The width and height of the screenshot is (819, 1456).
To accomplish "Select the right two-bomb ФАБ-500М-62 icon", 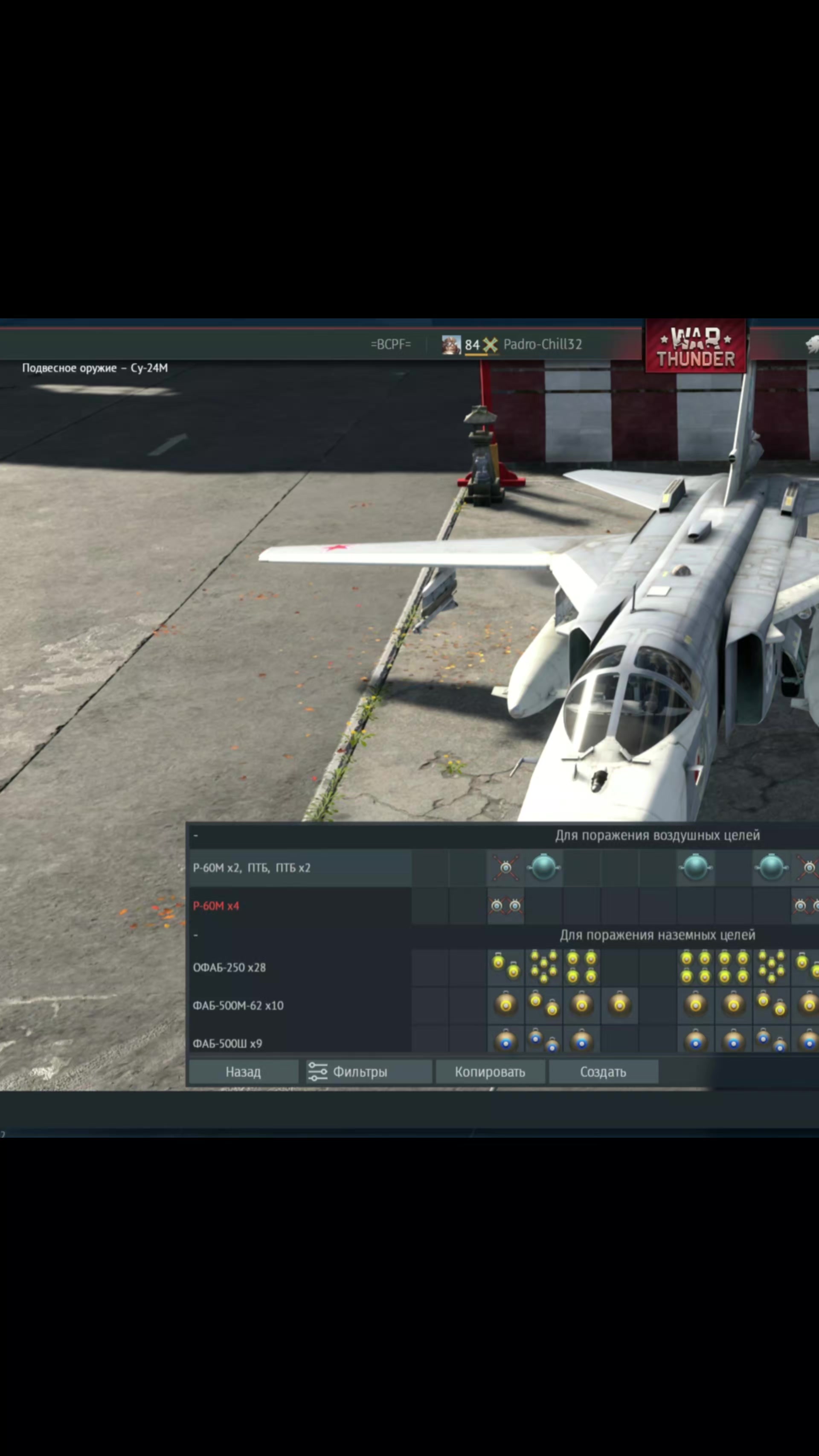I will click(772, 1005).
